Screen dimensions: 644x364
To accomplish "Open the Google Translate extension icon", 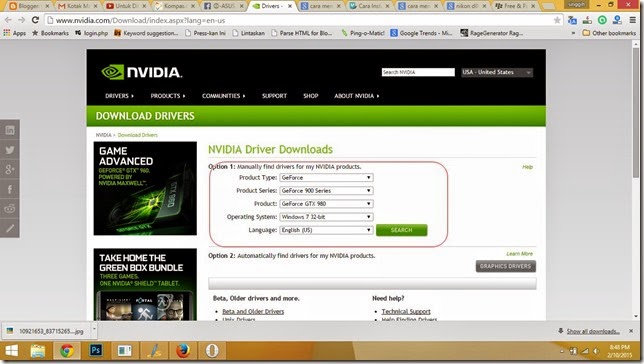I will point(572,20).
